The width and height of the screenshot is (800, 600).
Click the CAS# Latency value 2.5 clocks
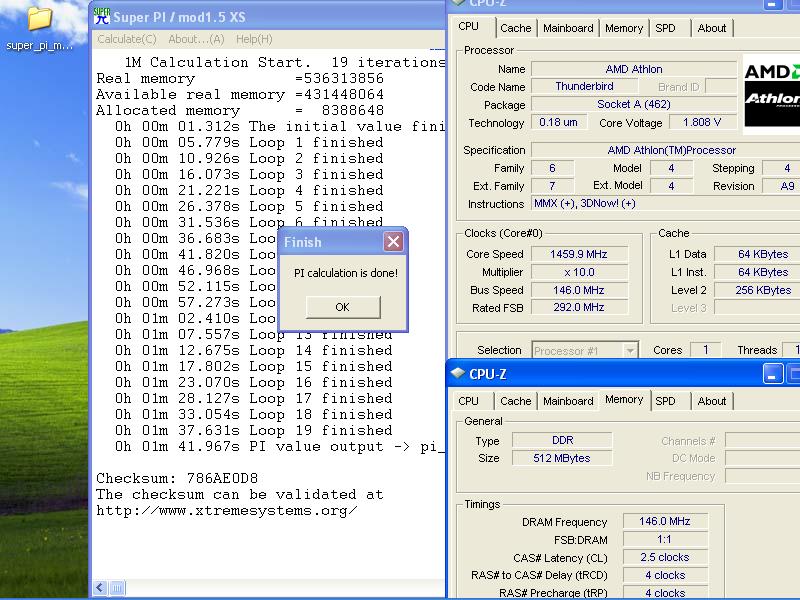pyautogui.click(x=665, y=557)
